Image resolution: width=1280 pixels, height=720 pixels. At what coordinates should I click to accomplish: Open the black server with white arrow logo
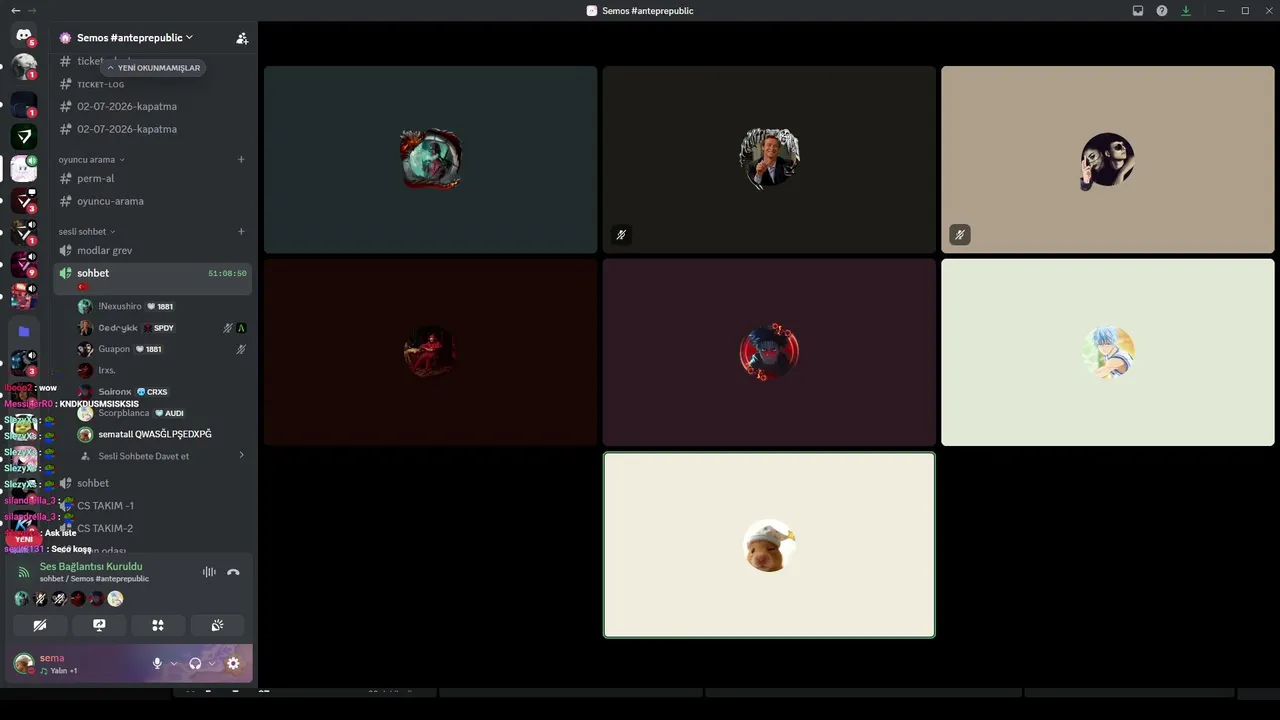pos(24,136)
